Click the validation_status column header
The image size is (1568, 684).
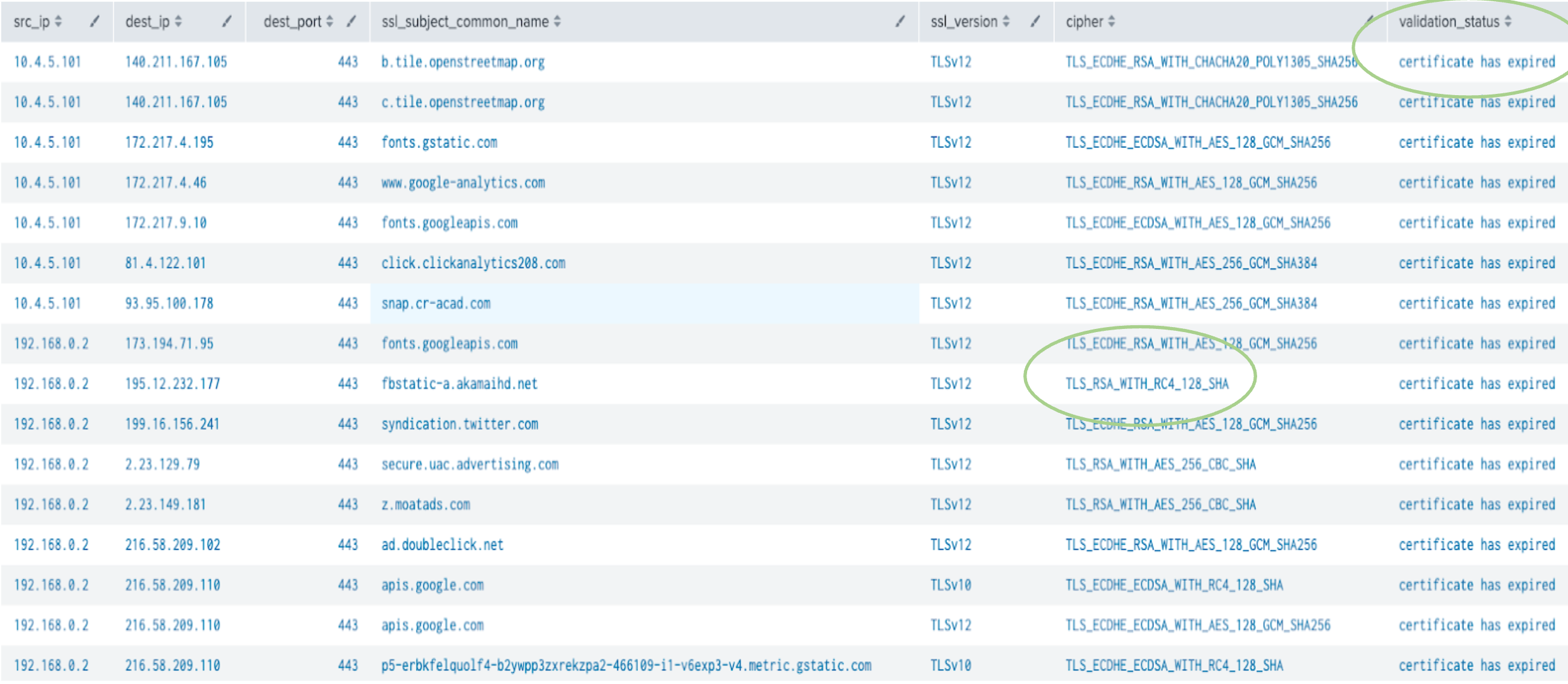pyautogui.click(x=1449, y=21)
